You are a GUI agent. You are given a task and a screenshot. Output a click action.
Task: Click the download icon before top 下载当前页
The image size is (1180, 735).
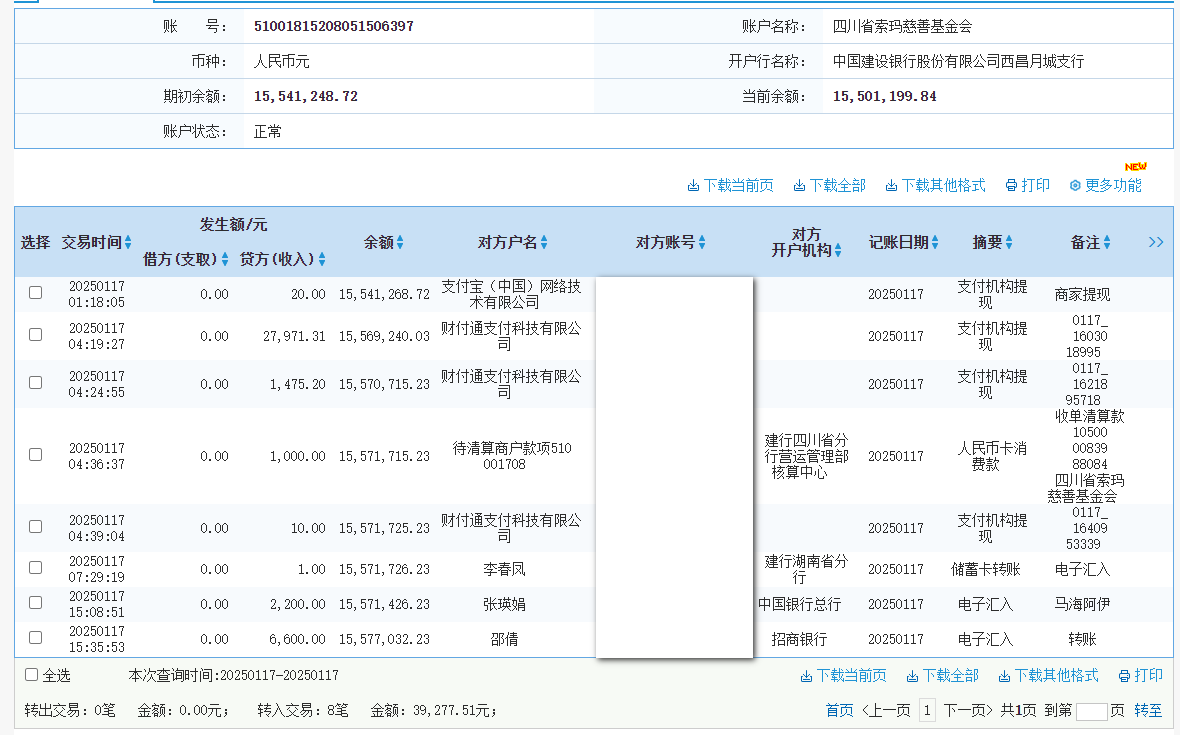[x=693, y=186]
